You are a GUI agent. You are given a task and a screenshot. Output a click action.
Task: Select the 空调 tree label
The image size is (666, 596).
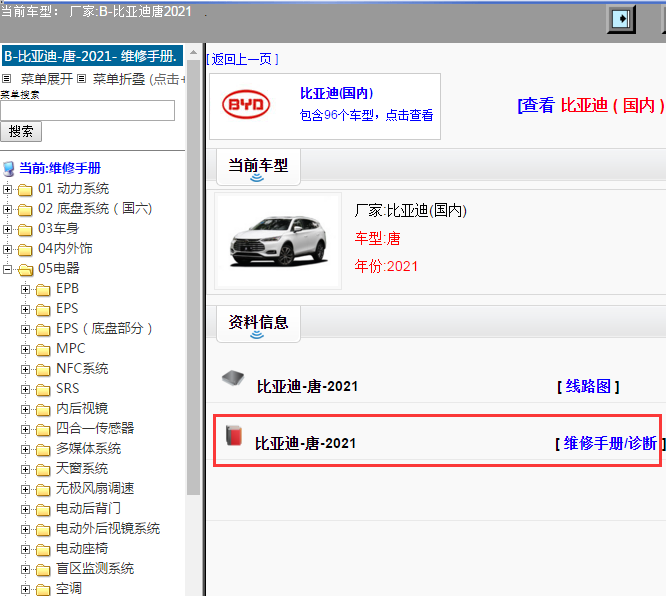point(69,589)
